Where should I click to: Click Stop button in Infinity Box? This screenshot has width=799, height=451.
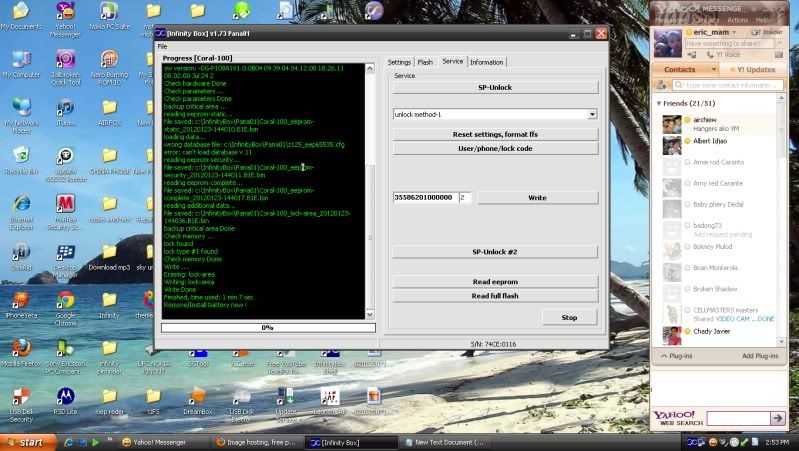(569, 317)
